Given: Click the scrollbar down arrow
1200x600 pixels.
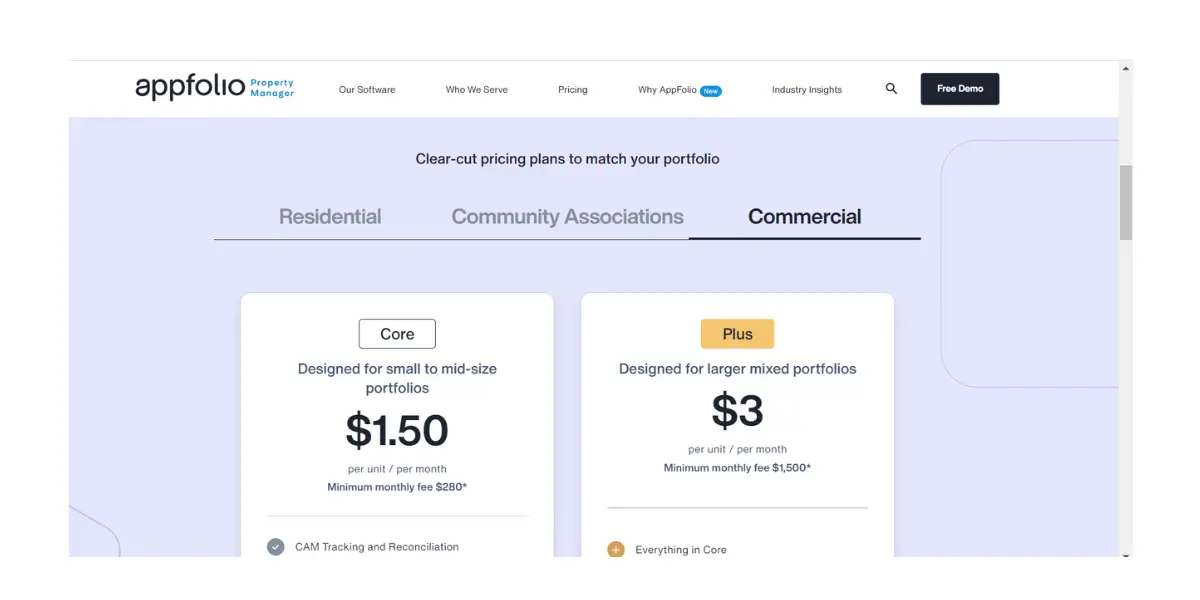Looking at the screenshot, I should tap(1126, 553).
